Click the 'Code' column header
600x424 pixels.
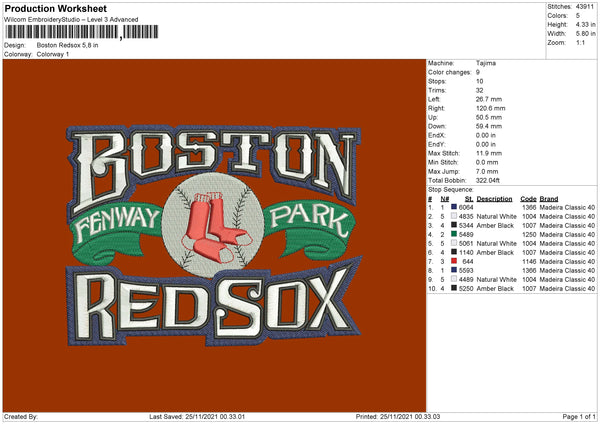click(x=528, y=199)
